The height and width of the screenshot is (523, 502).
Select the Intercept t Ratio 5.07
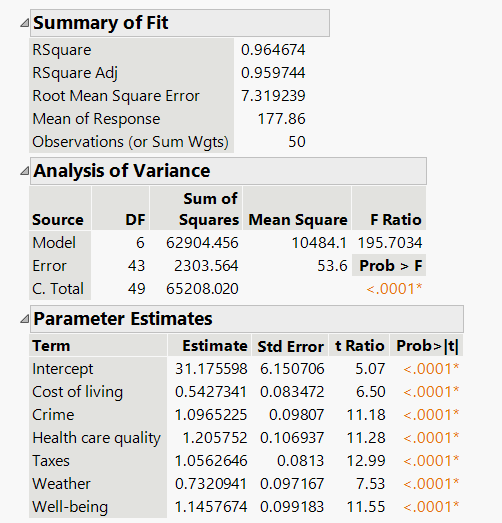coord(370,369)
